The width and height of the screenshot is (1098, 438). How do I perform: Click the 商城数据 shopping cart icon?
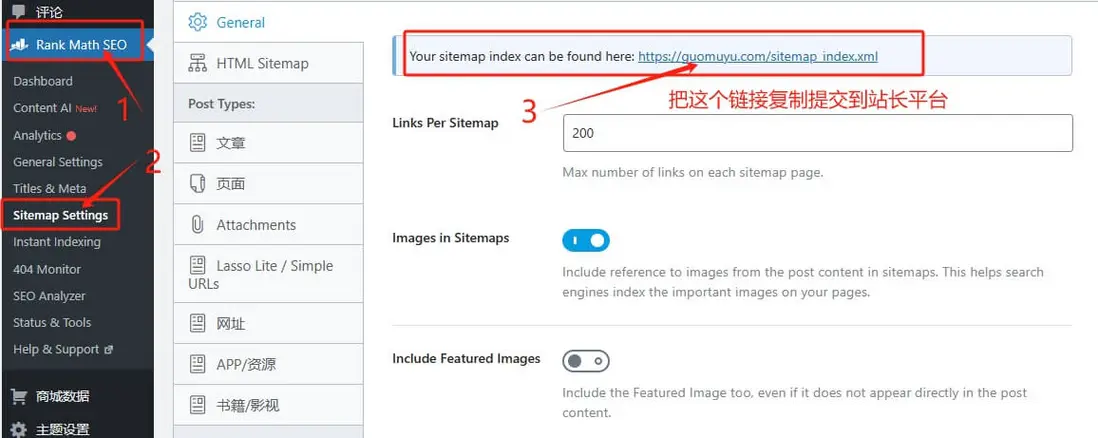point(18,396)
